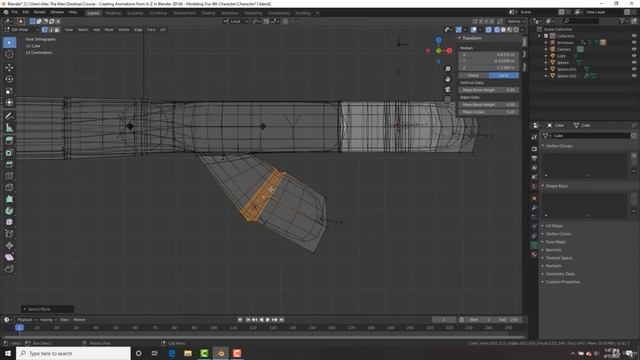Image resolution: width=640 pixels, height=360 pixels.
Task: Switch to the Layout workspace tab
Action: [93, 13]
